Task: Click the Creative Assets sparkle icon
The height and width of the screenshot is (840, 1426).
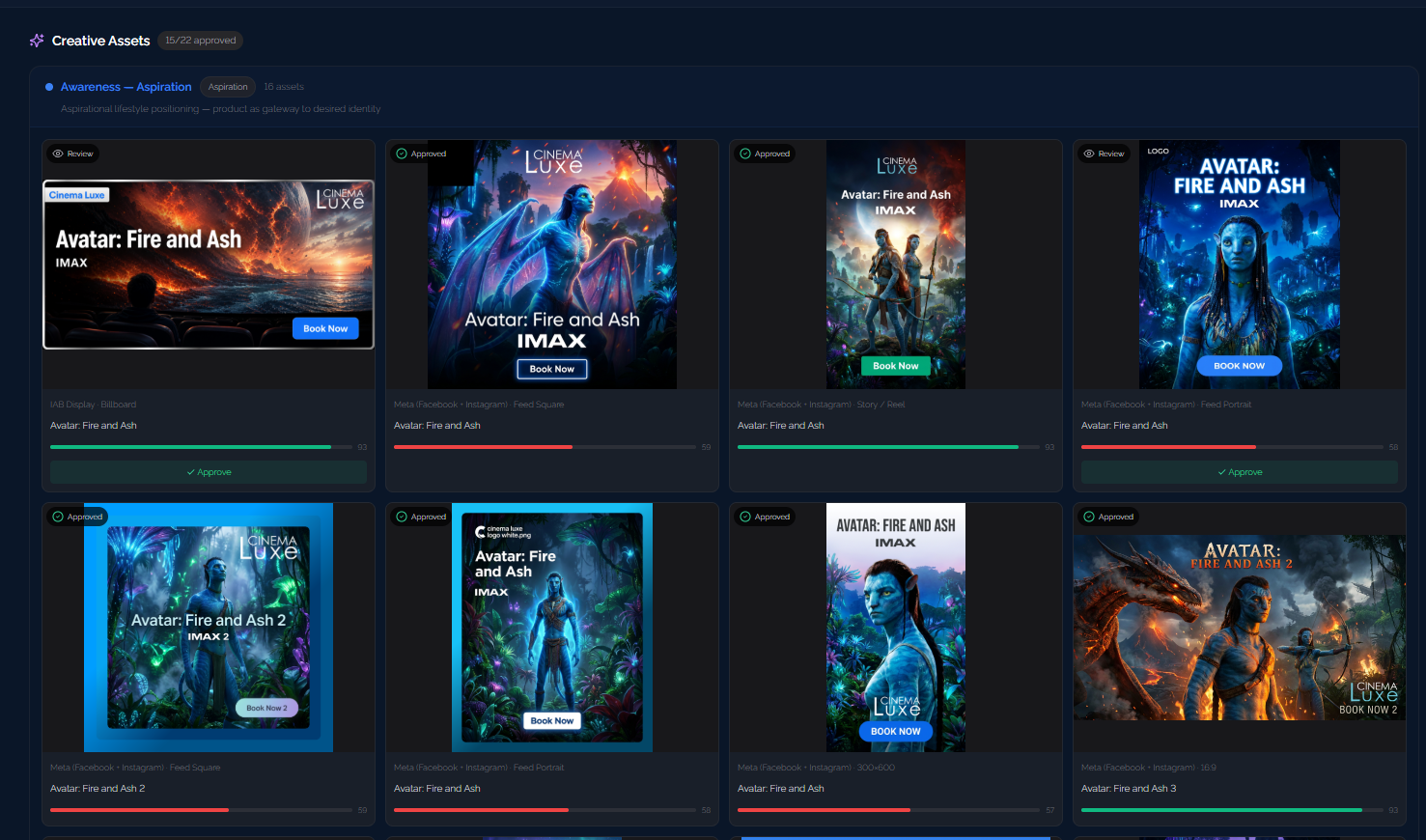Action: [37, 41]
